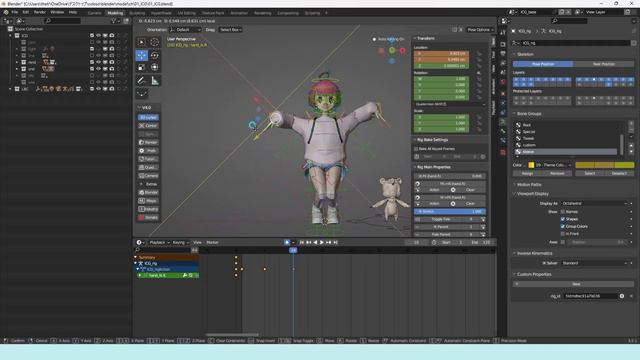The width and height of the screenshot is (640, 360).
Task: Open the IK Solver Standard dropdown
Action: [594, 263]
